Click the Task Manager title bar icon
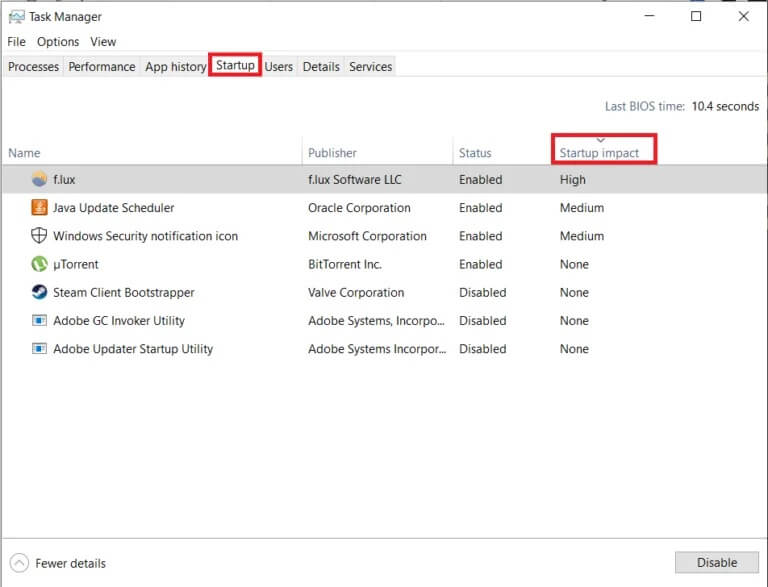The width and height of the screenshot is (768, 587). tap(16, 17)
